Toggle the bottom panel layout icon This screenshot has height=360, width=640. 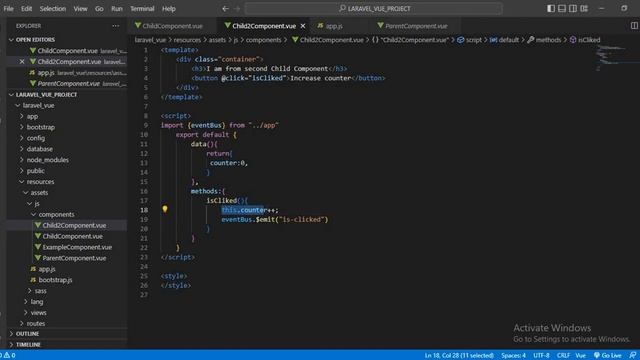click(x=562, y=9)
